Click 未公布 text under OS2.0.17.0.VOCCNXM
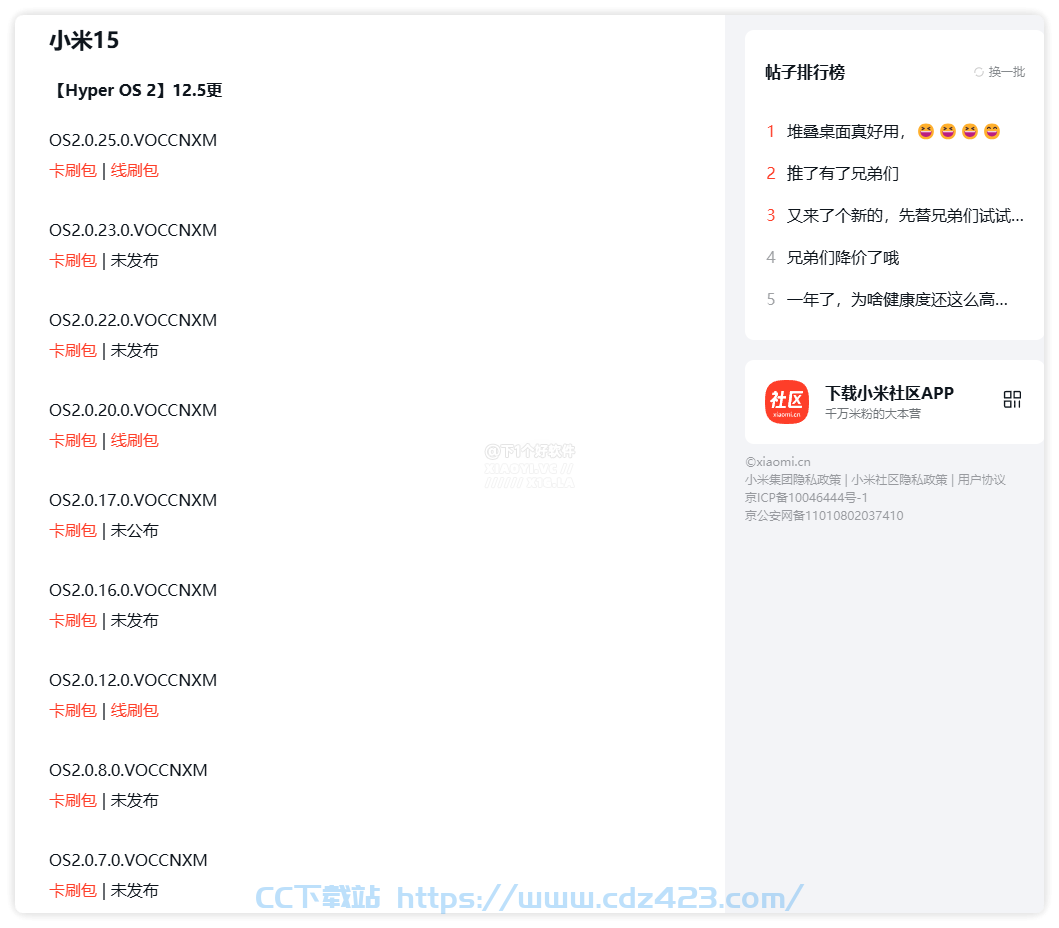Viewport: 1059px width, 928px height. point(134,530)
